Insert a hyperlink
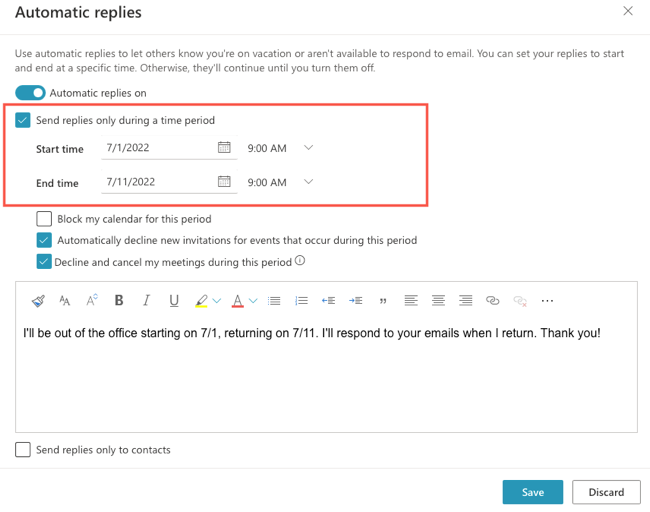The image size is (650, 512). point(492,301)
